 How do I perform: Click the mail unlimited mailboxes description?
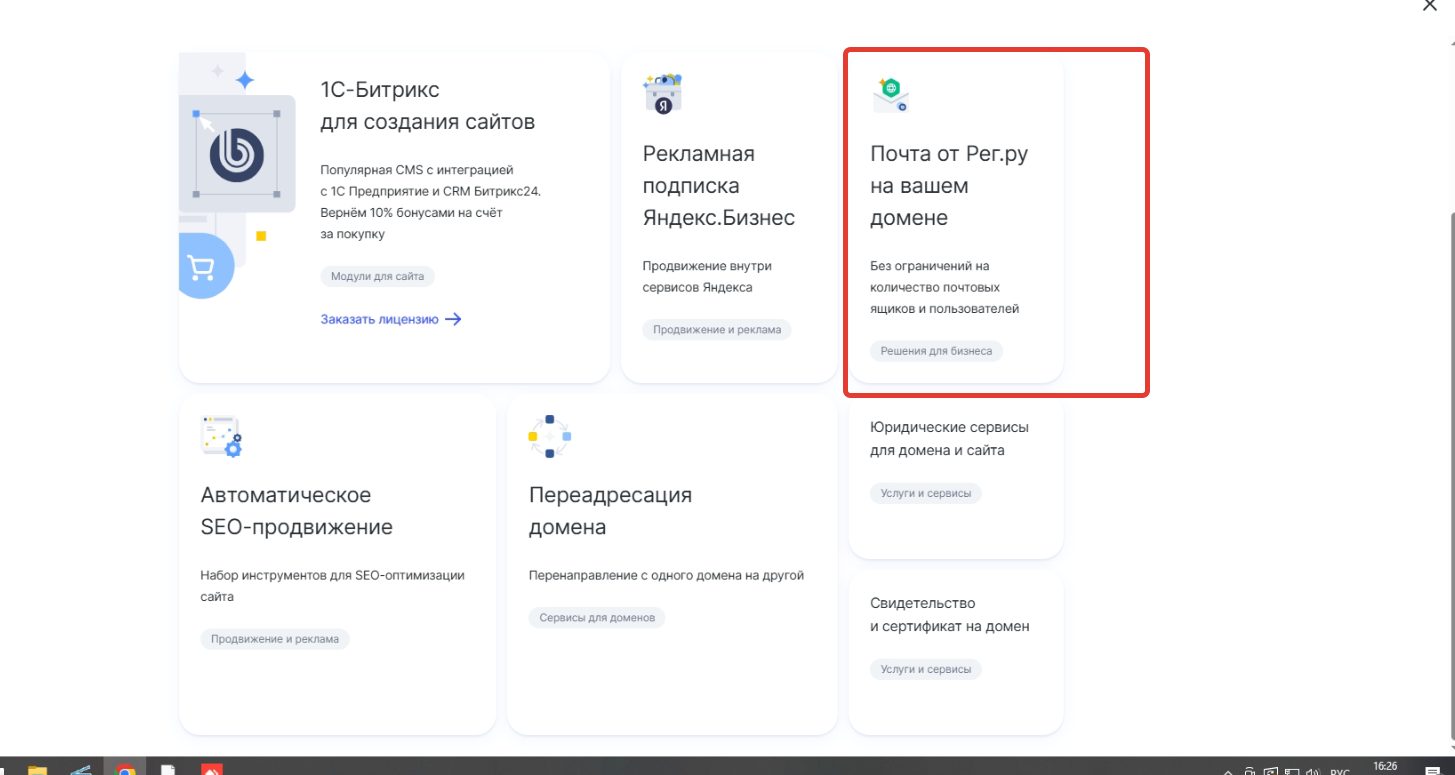944,287
